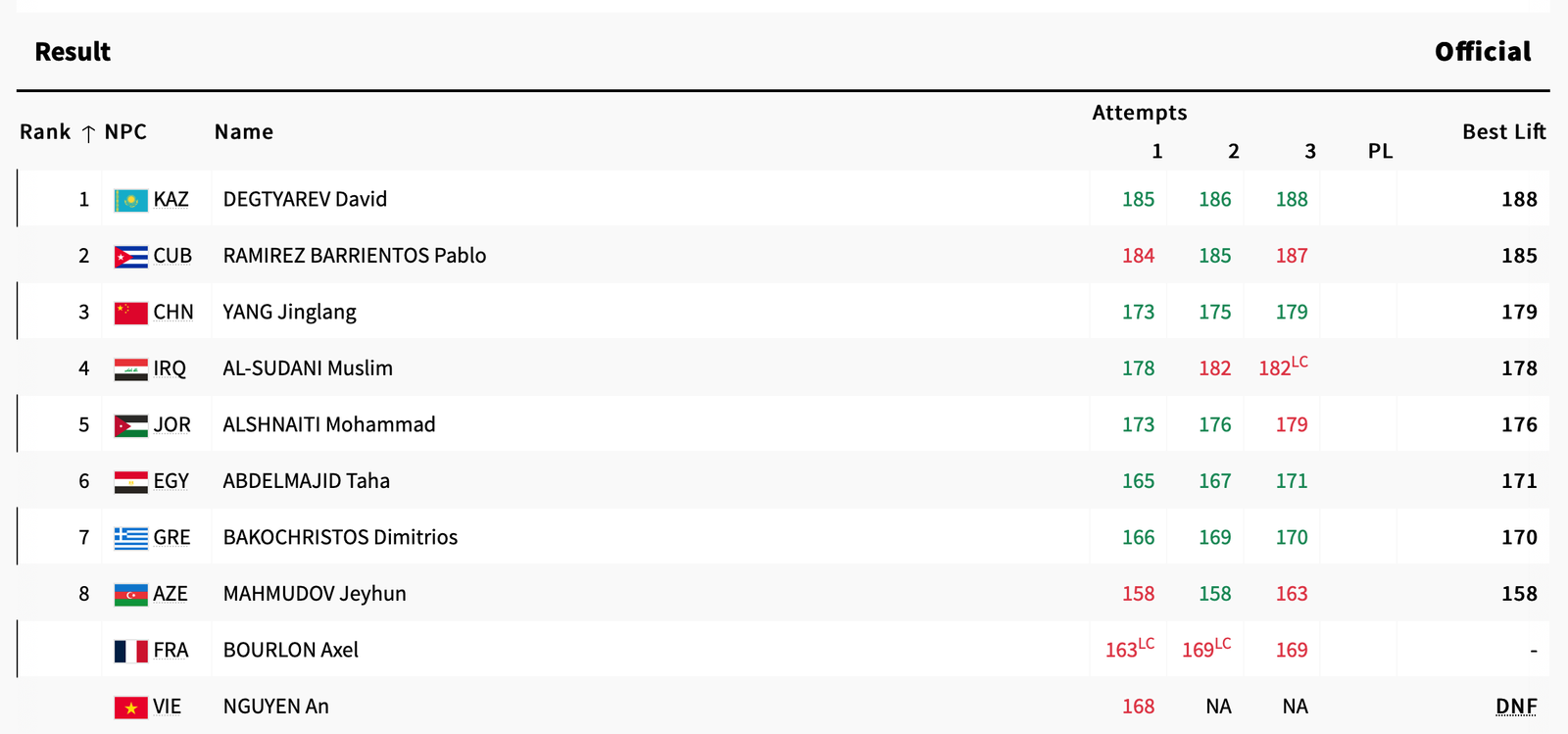Click the Egypt flag icon
The height and width of the screenshot is (734, 1568).
[x=130, y=482]
